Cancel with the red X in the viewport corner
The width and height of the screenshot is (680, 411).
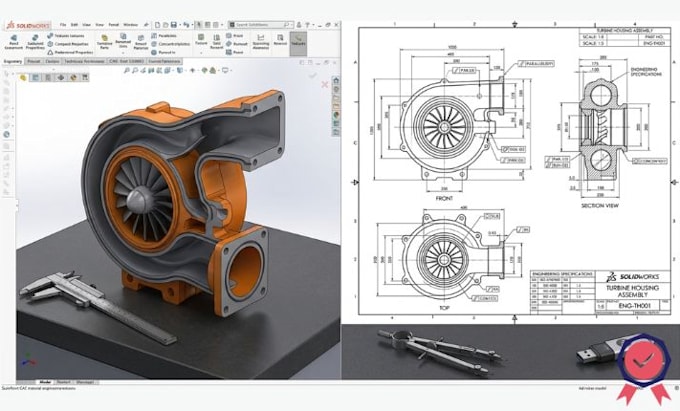324,84
